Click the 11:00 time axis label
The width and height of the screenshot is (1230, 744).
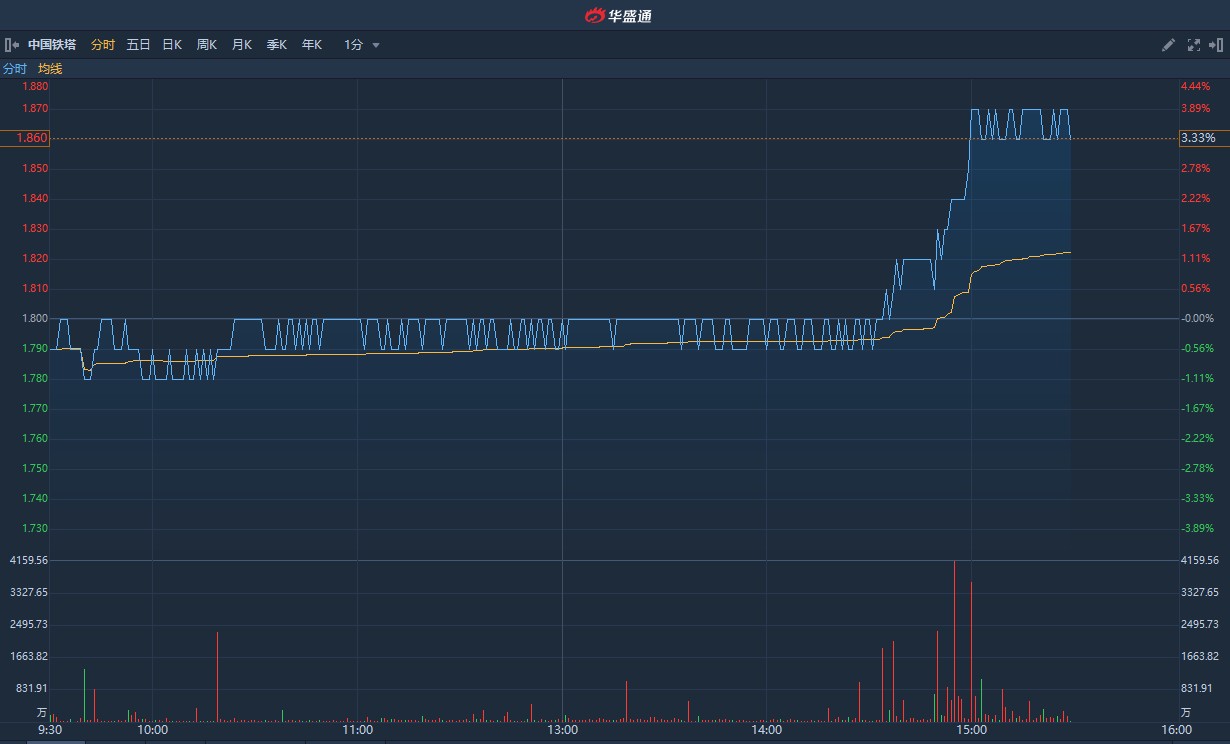357,730
